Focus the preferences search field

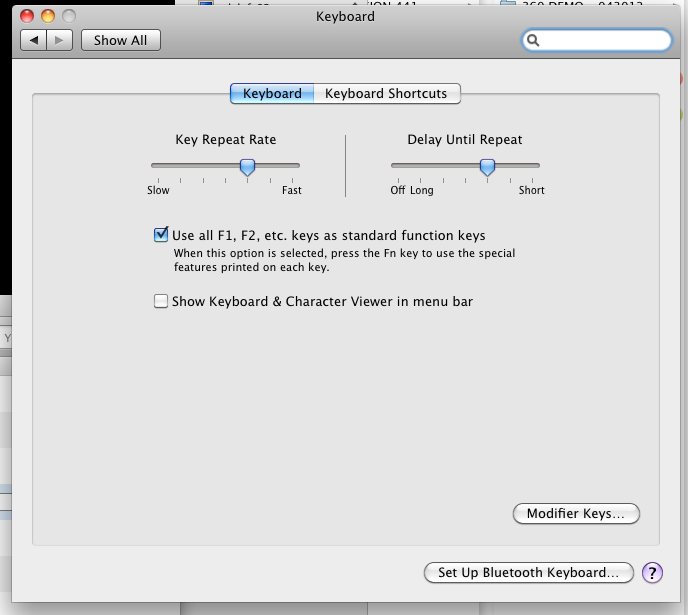tap(597, 40)
